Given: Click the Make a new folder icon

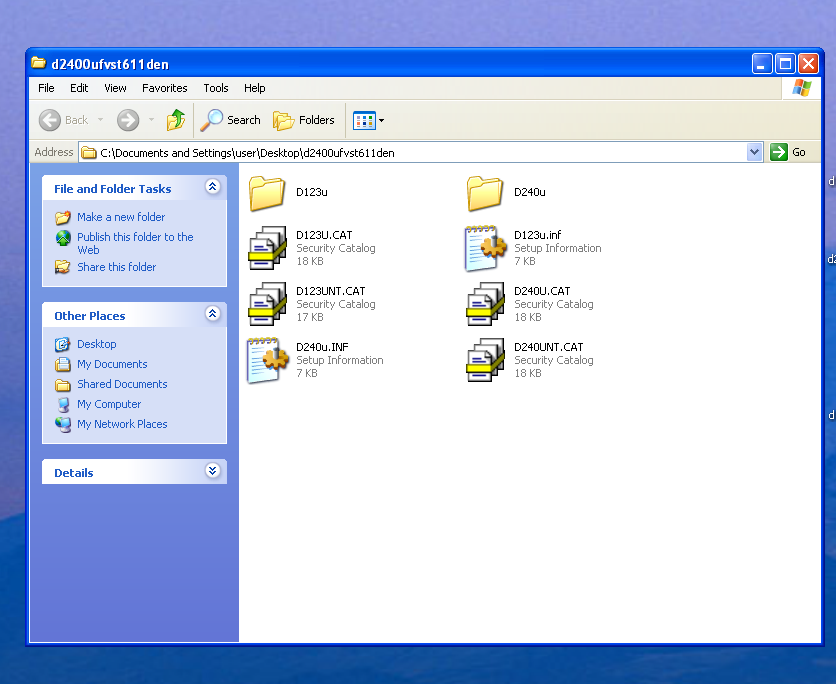Looking at the screenshot, I should [62, 217].
